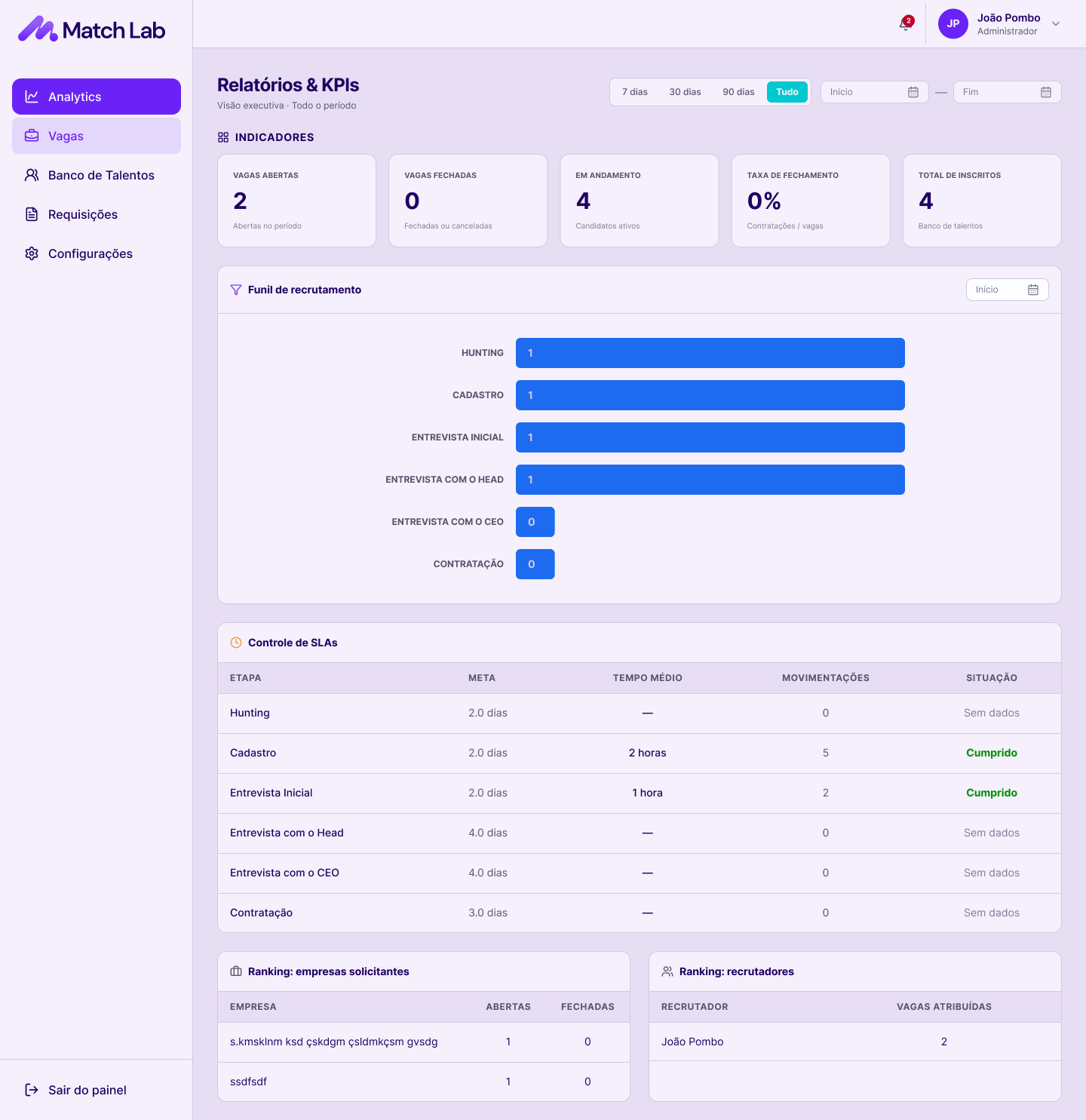Filter the report to 30 dias

(686, 92)
